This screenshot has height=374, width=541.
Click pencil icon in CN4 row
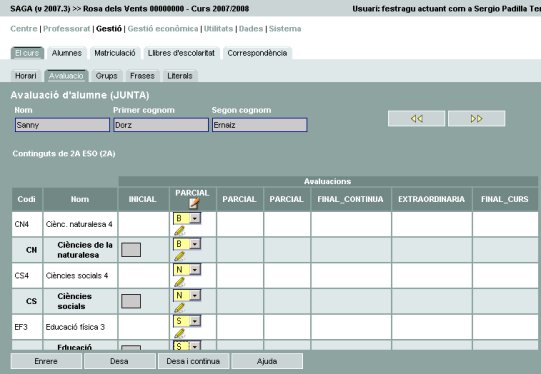(x=179, y=230)
